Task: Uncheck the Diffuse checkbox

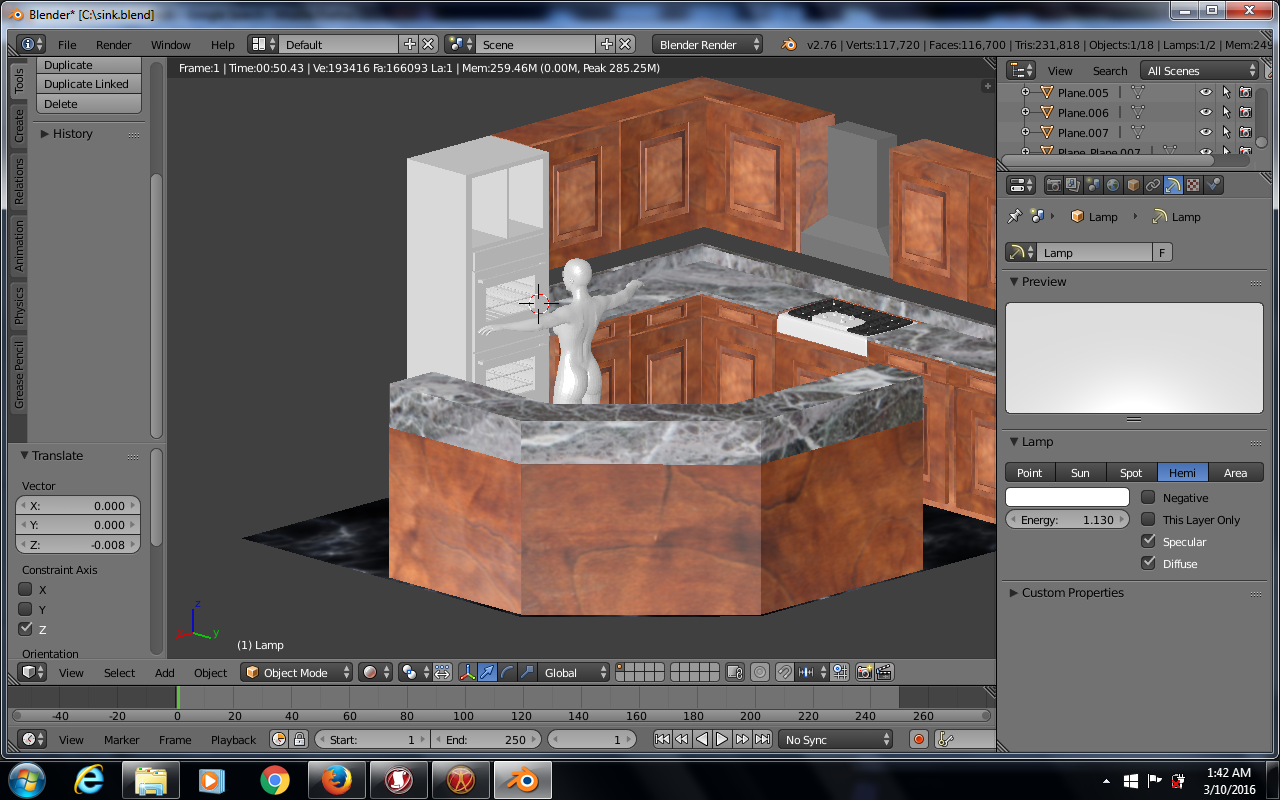Action: click(1148, 563)
